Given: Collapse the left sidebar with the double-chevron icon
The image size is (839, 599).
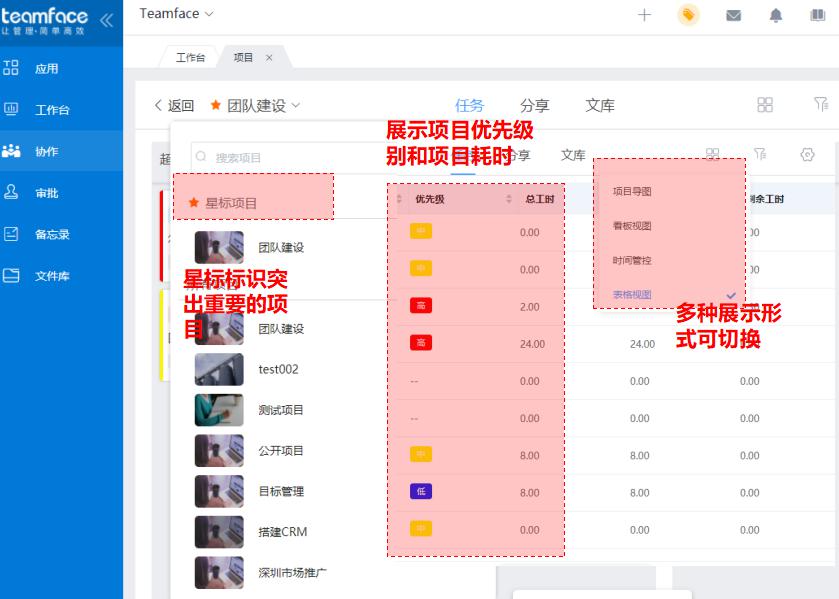Looking at the screenshot, I should click(x=106, y=19).
